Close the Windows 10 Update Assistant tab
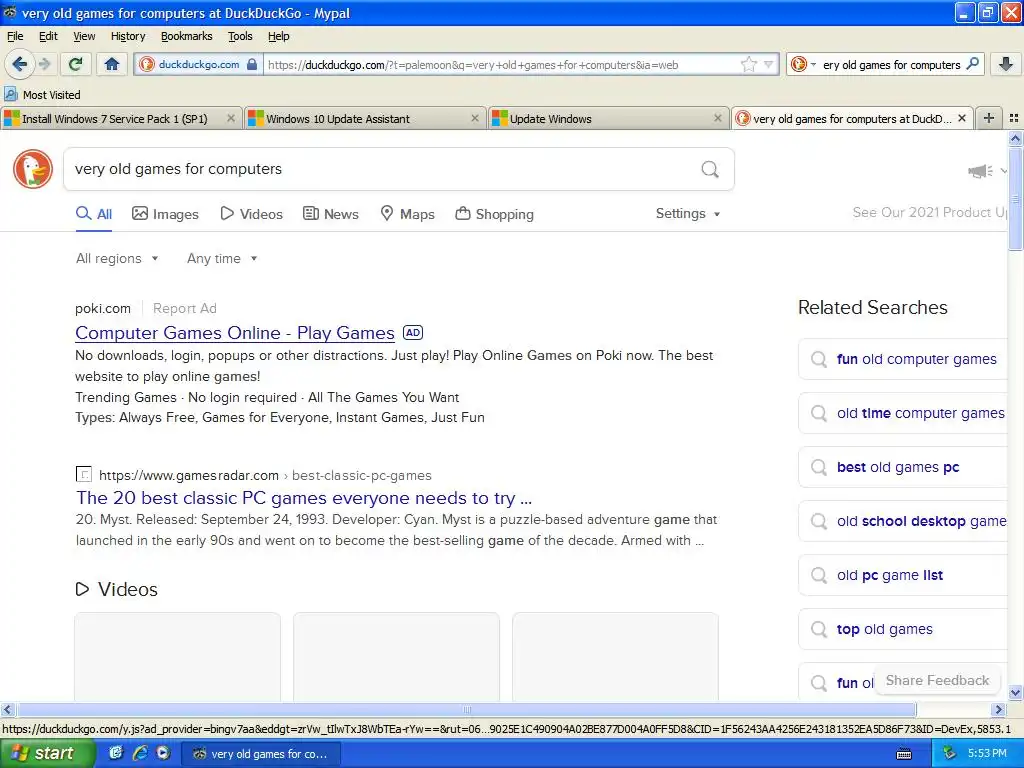 475,118
